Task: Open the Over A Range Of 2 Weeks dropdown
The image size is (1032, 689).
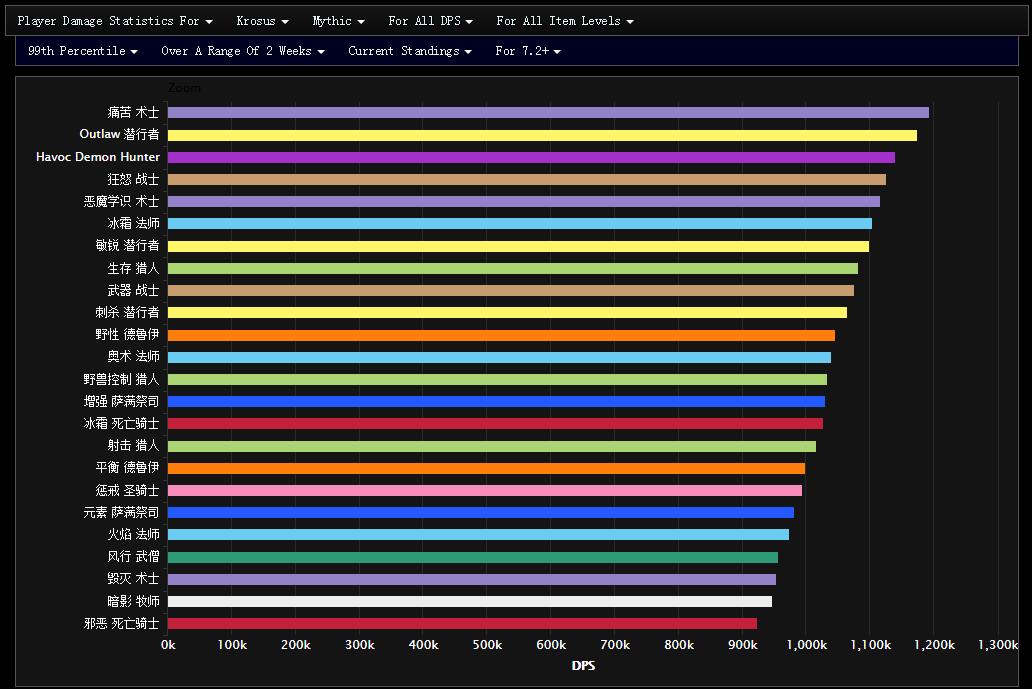Action: point(243,51)
